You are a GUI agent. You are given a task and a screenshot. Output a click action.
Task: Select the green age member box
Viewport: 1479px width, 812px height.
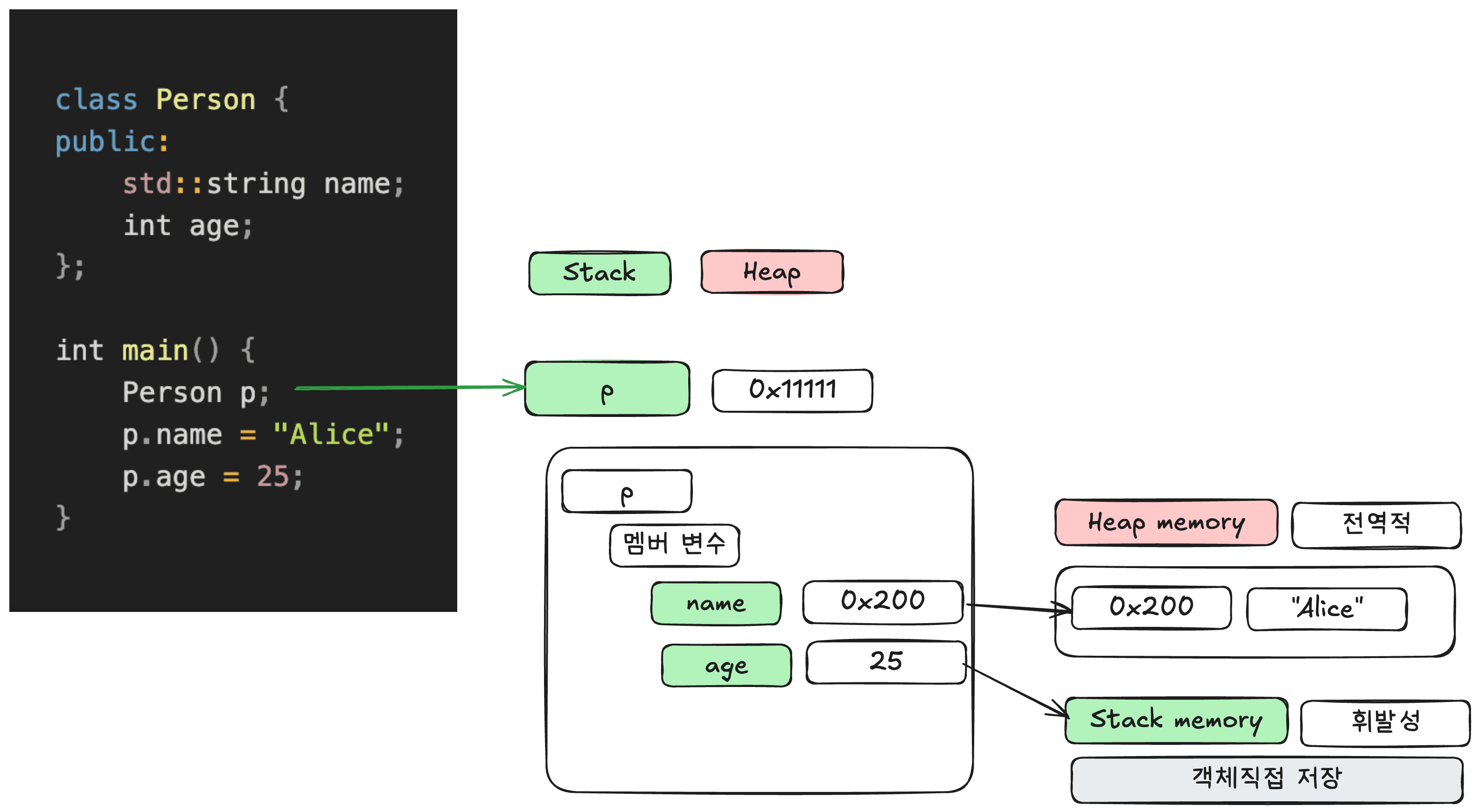[727, 665]
